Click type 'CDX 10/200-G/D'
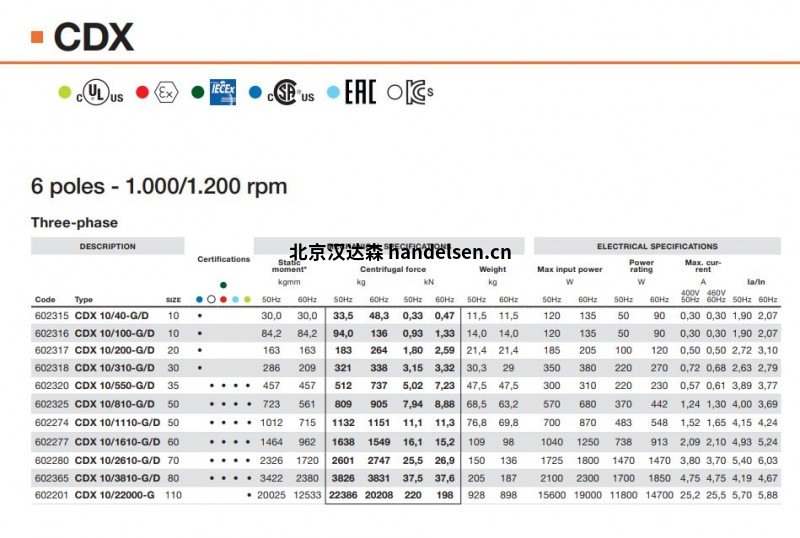 coord(114,350)
